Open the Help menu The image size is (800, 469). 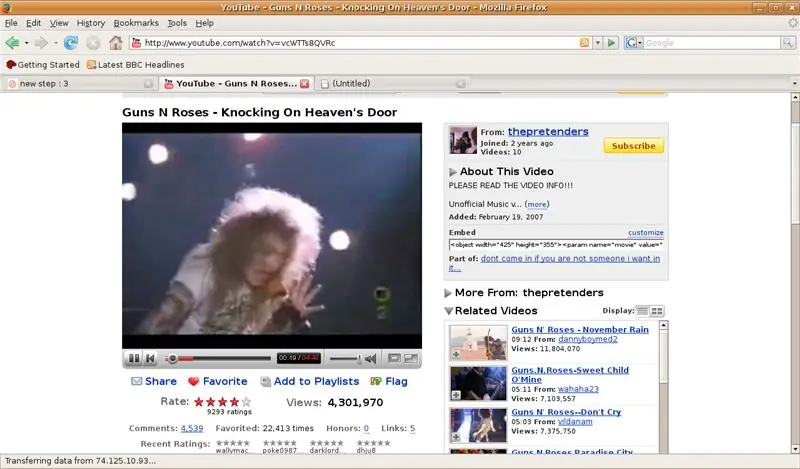[x=205, y=23]
